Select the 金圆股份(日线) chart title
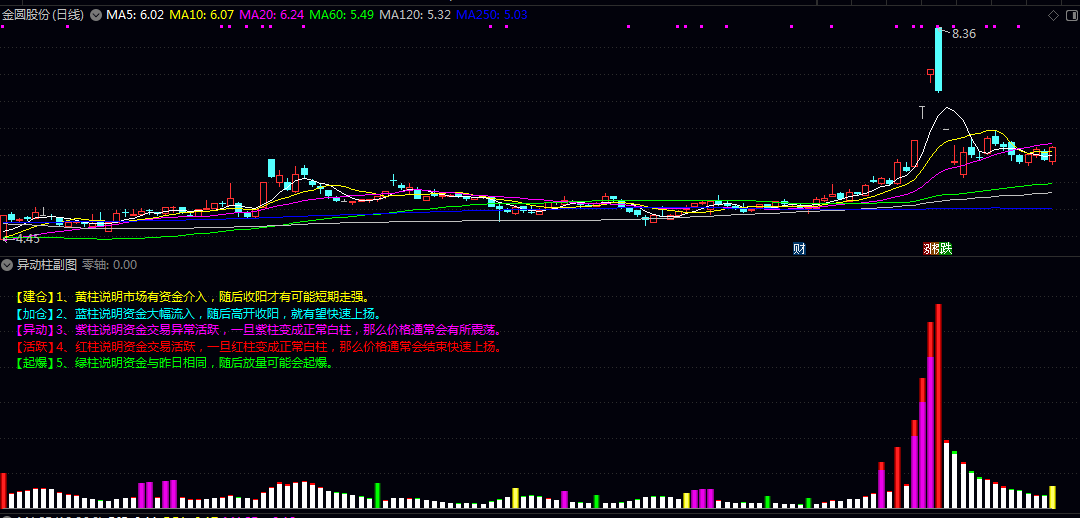The image size is (1080, 518). [x=43, y=14]
